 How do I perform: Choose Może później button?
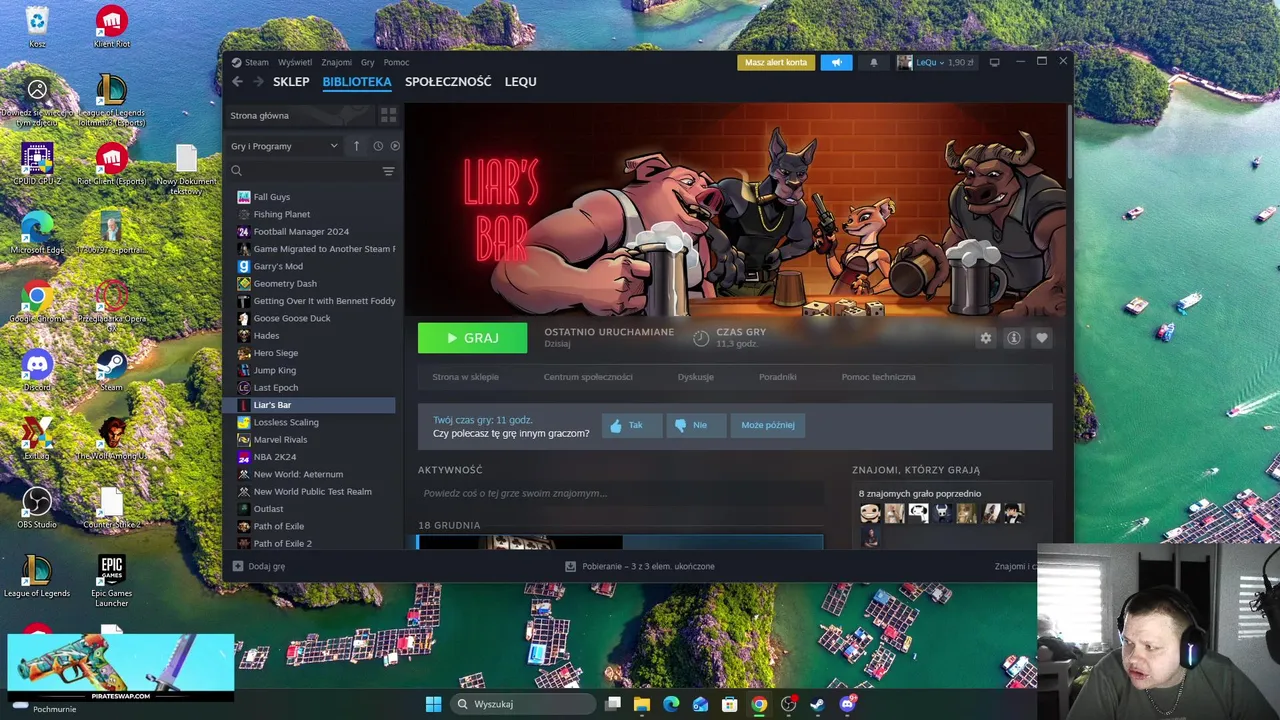tap(768, 425)
